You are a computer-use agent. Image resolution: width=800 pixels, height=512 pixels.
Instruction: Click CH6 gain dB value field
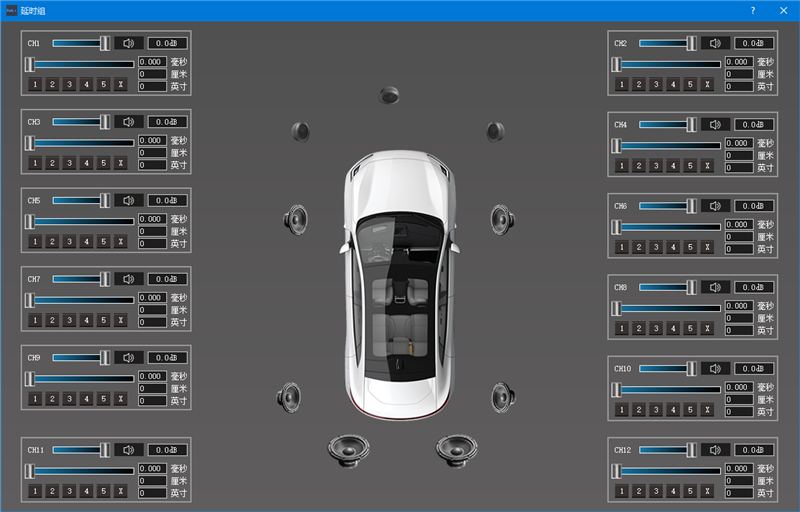tap(754, 206)
